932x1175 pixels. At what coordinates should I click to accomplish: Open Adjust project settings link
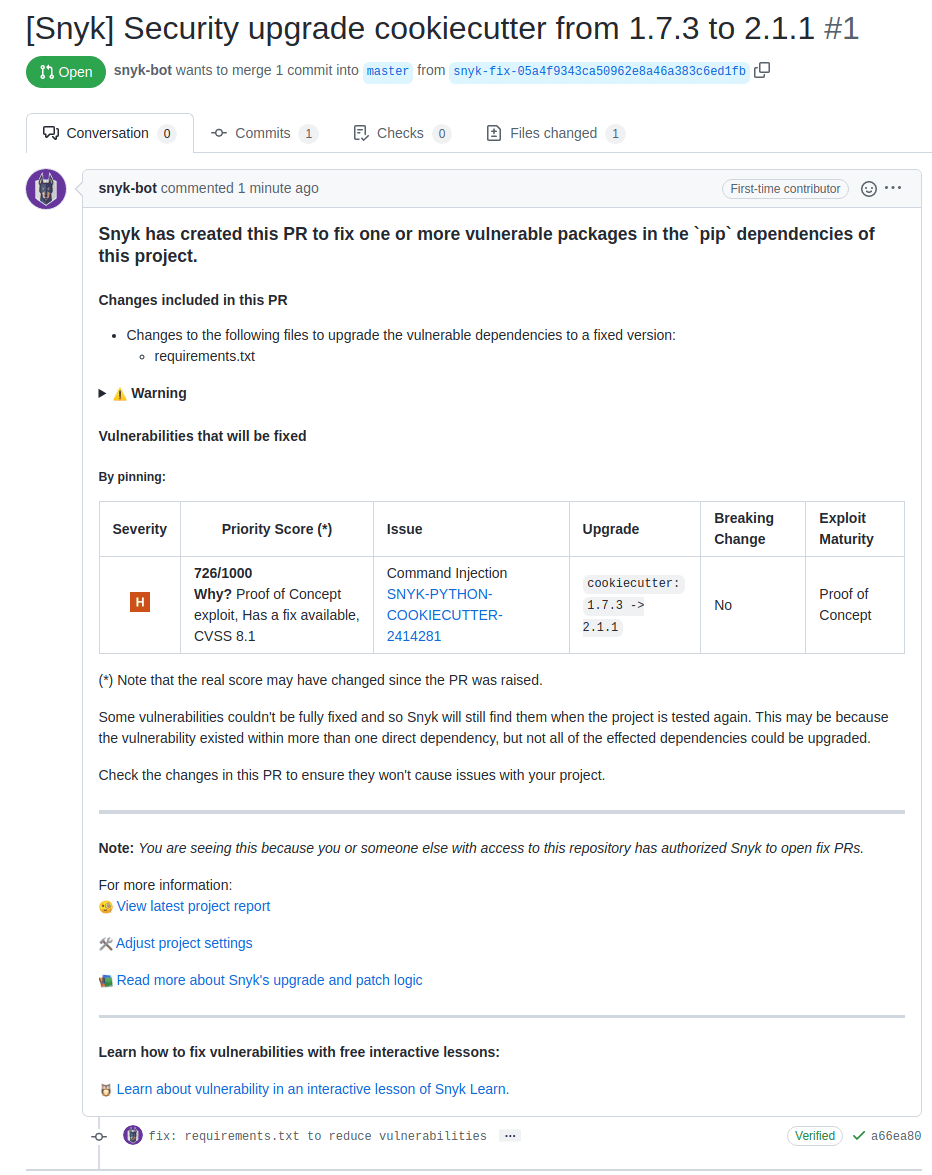(x=184, y=943)
